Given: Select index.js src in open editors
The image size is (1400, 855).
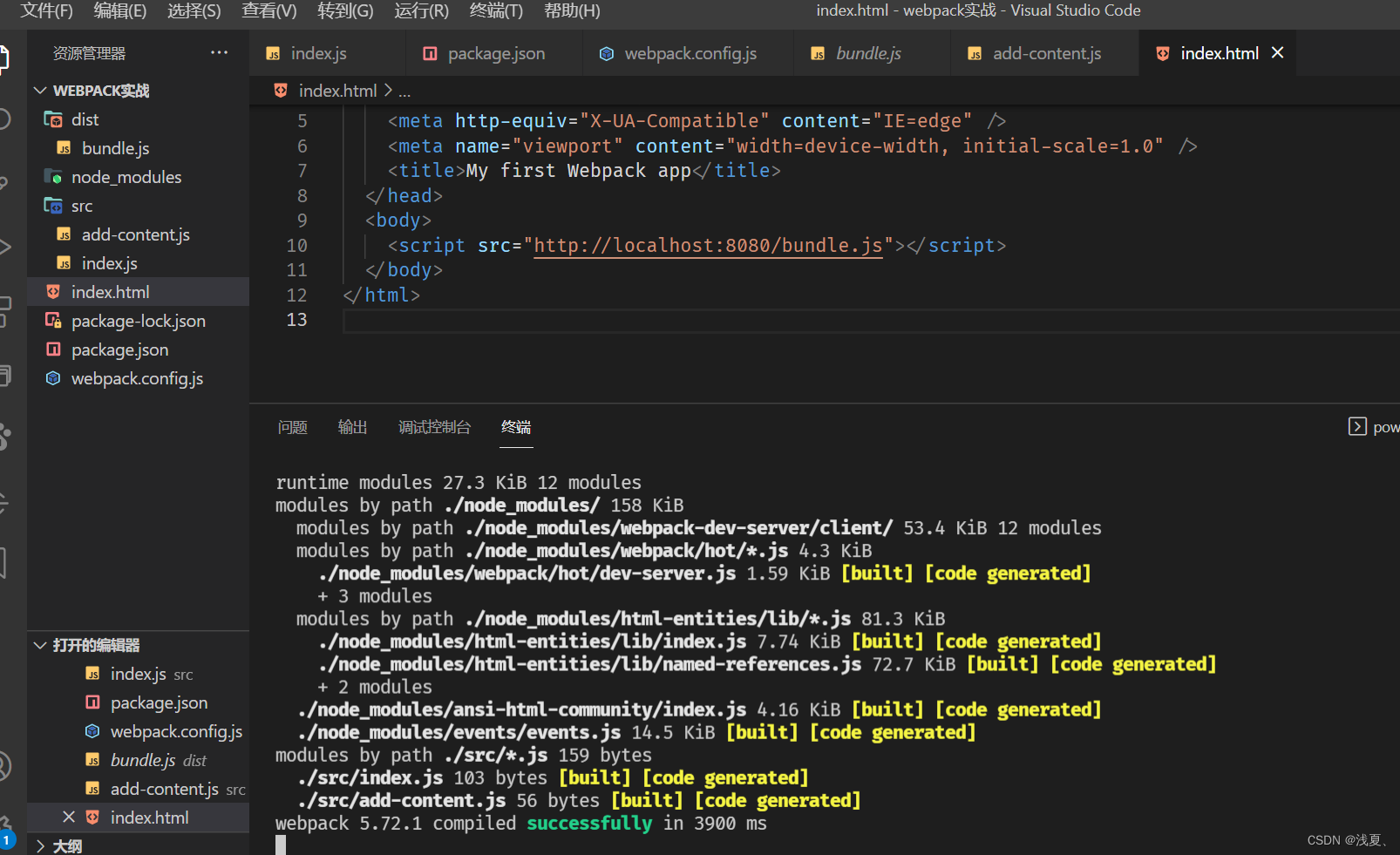Looking at the screenshot, I should (x=138, y=674).
